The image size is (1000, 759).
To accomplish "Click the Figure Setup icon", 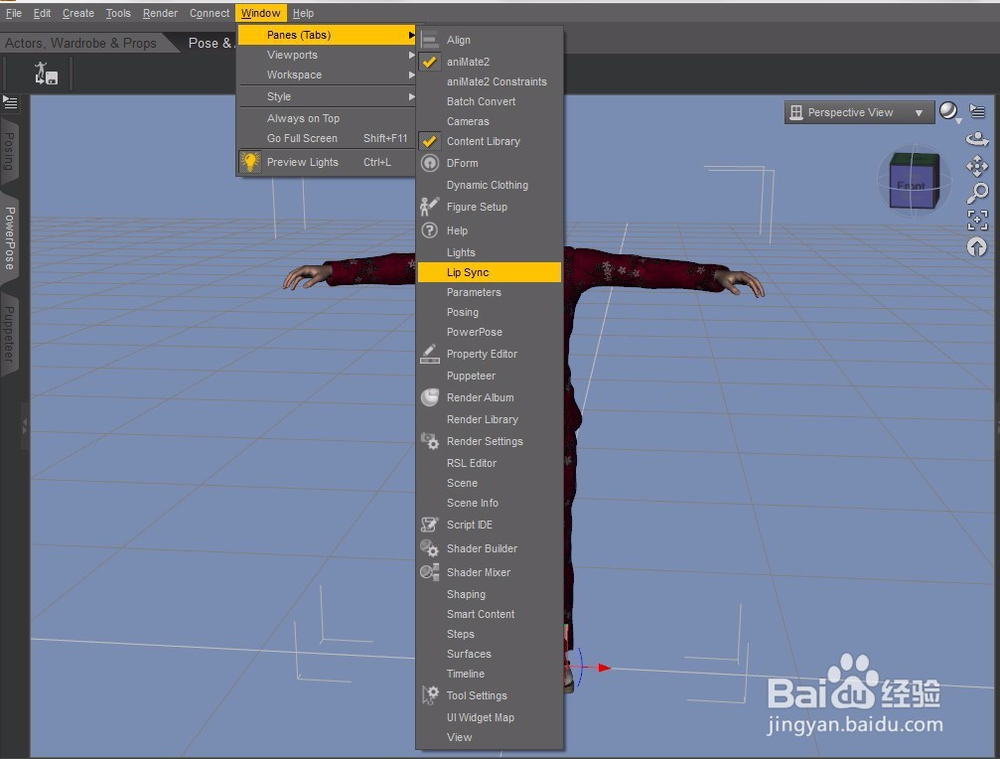I will (x=430, y=207).
